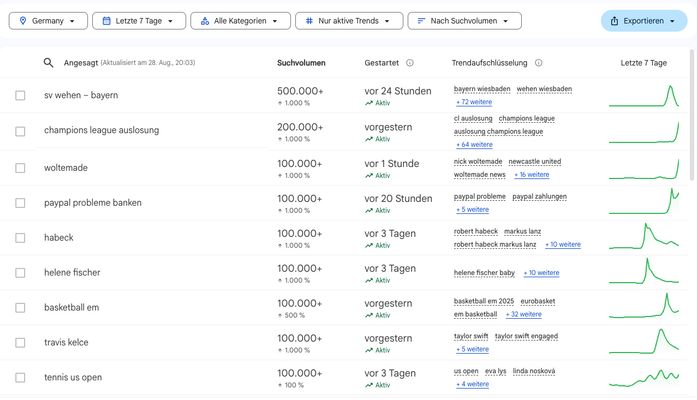The width and height of the screenshot is (697, 400).
Task: Open the Germany location dropdown
Action: (x=48, y=21)
